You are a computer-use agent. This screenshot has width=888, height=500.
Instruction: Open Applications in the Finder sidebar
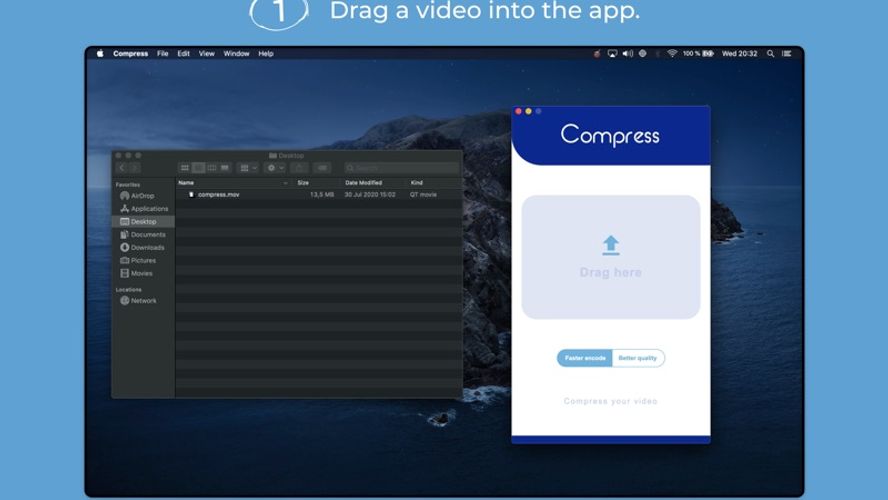coord(144,209)
